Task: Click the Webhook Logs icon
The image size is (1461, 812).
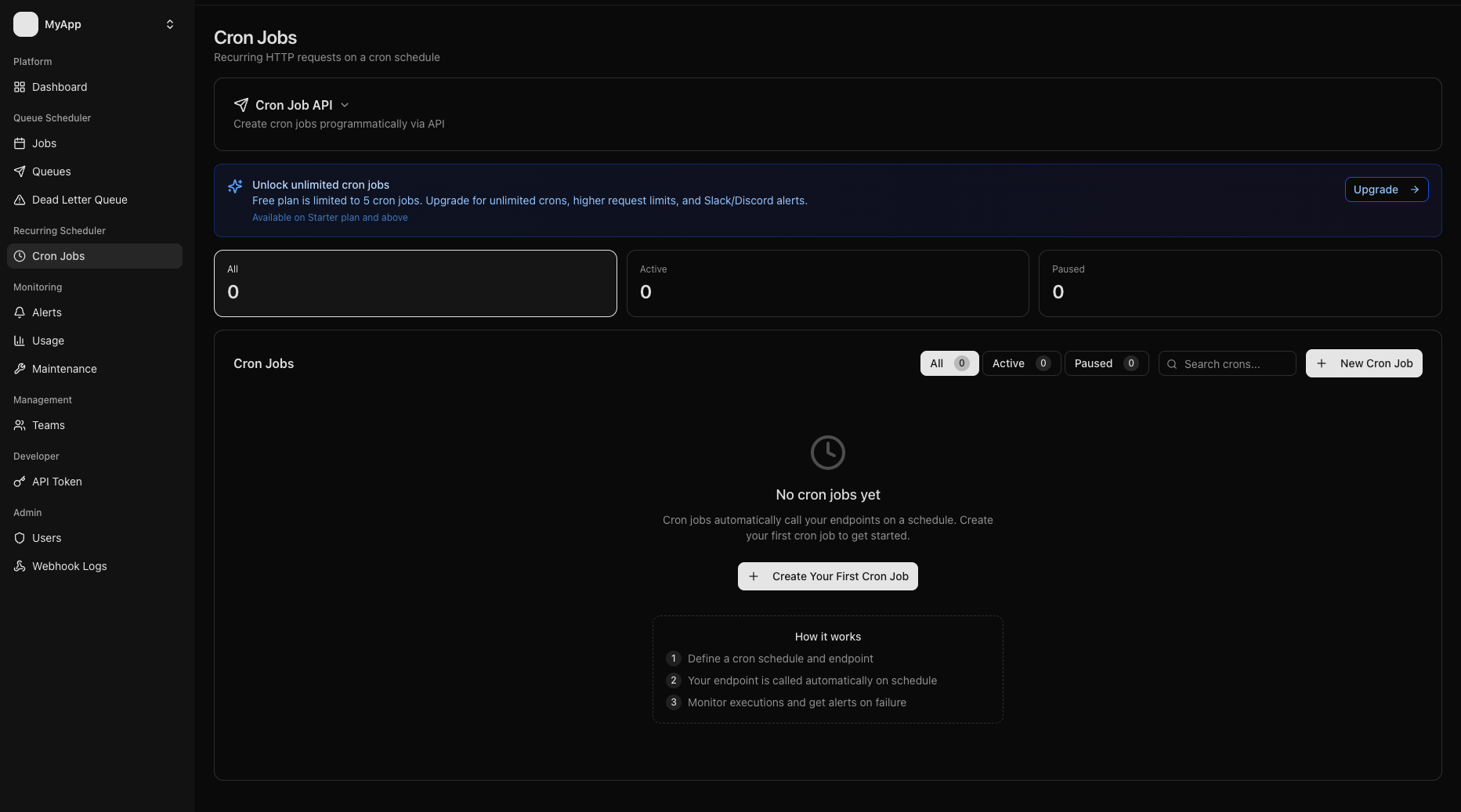Action: [20, 566]
